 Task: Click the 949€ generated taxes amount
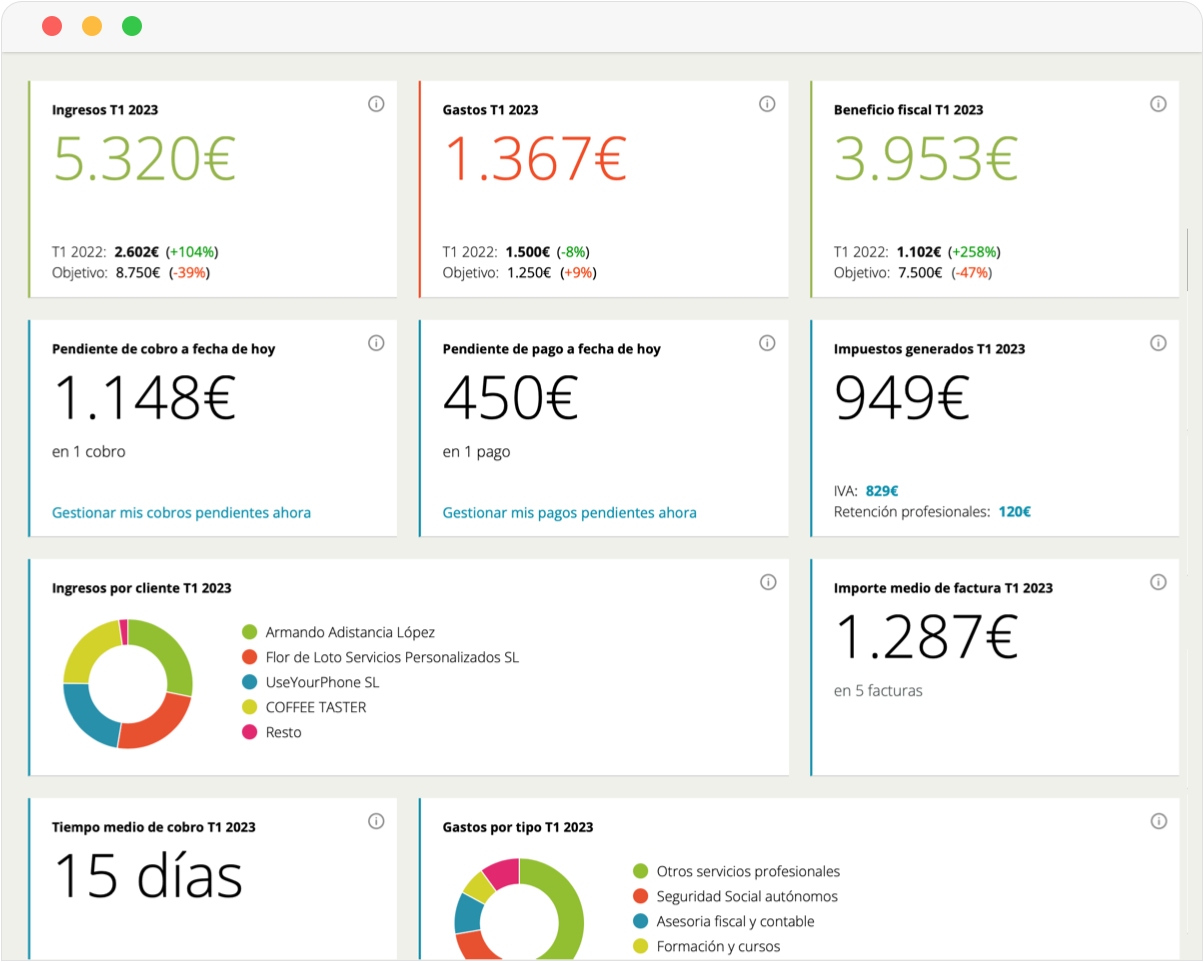[x=902, y=398]
